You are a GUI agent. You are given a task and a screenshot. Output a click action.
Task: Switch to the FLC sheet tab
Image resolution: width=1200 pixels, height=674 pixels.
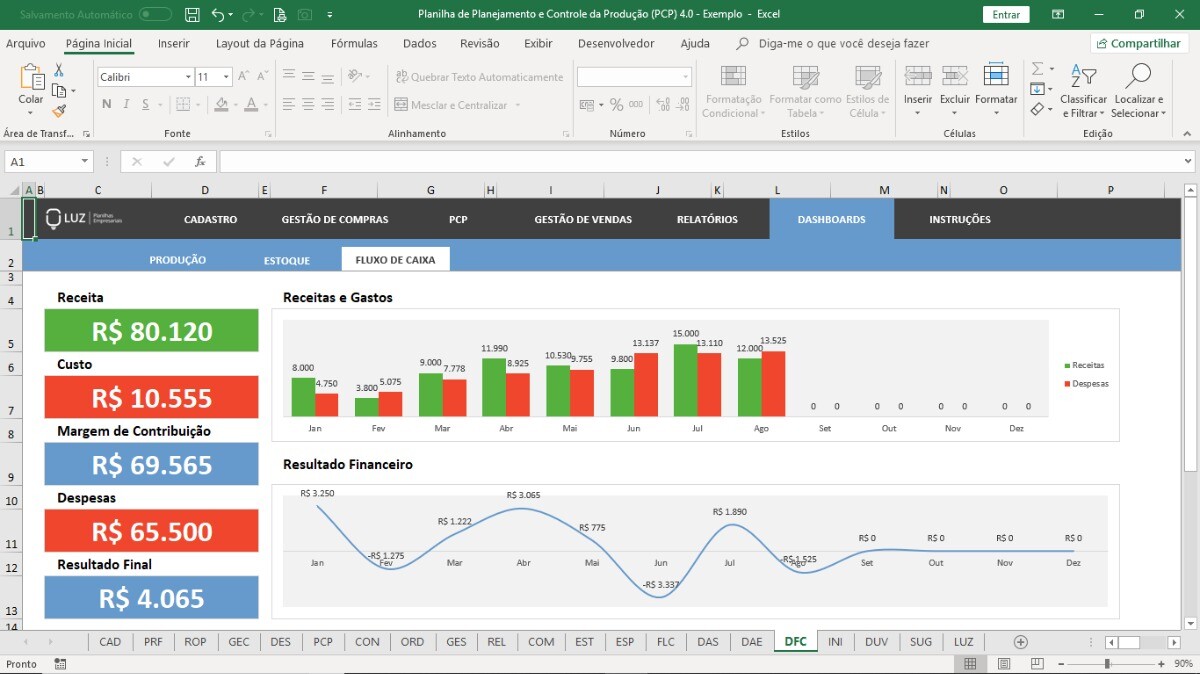pyautogui.click(x=665, y=642)
